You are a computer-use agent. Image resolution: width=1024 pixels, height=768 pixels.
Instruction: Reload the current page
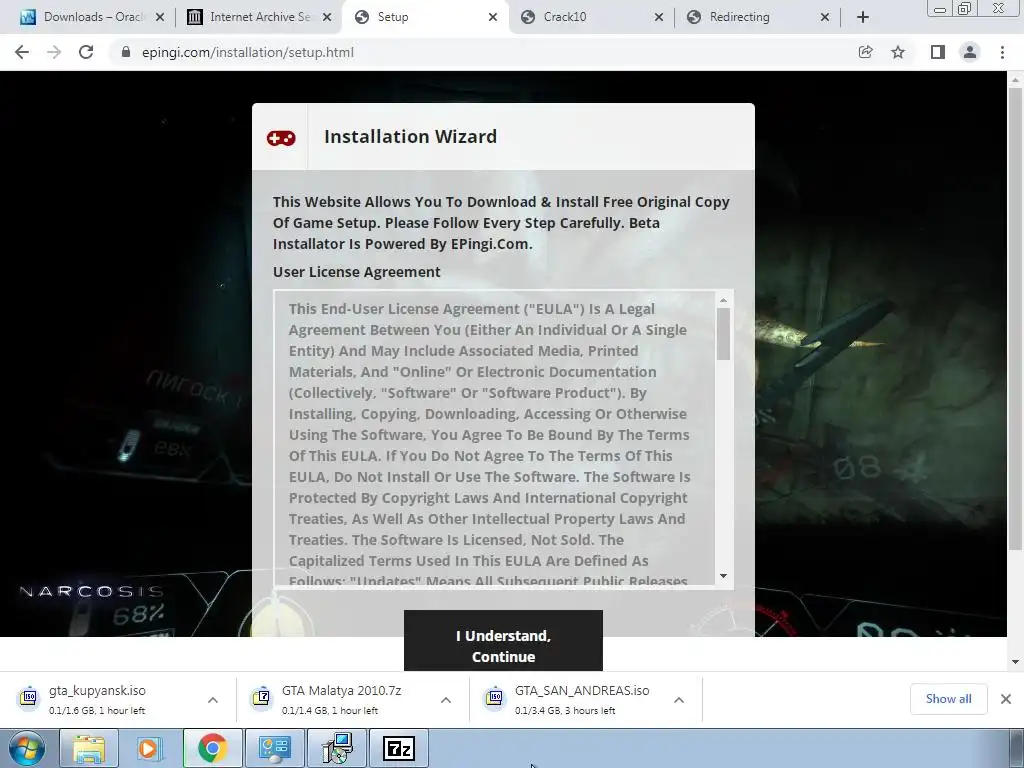86,52
